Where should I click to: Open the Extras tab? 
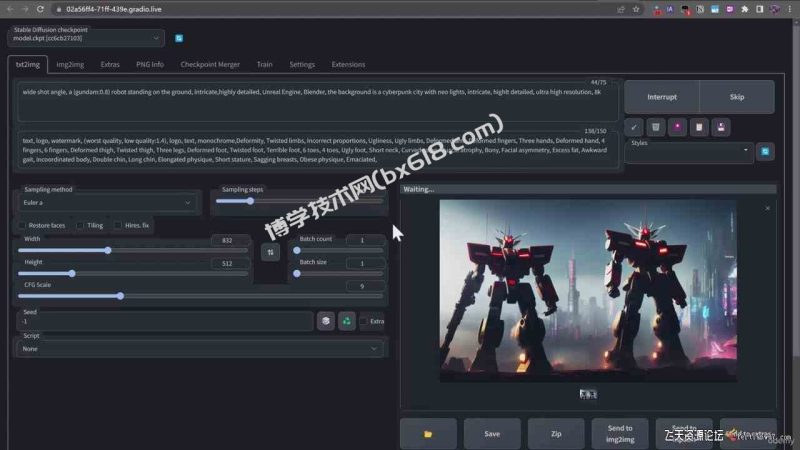click(110, 65)
